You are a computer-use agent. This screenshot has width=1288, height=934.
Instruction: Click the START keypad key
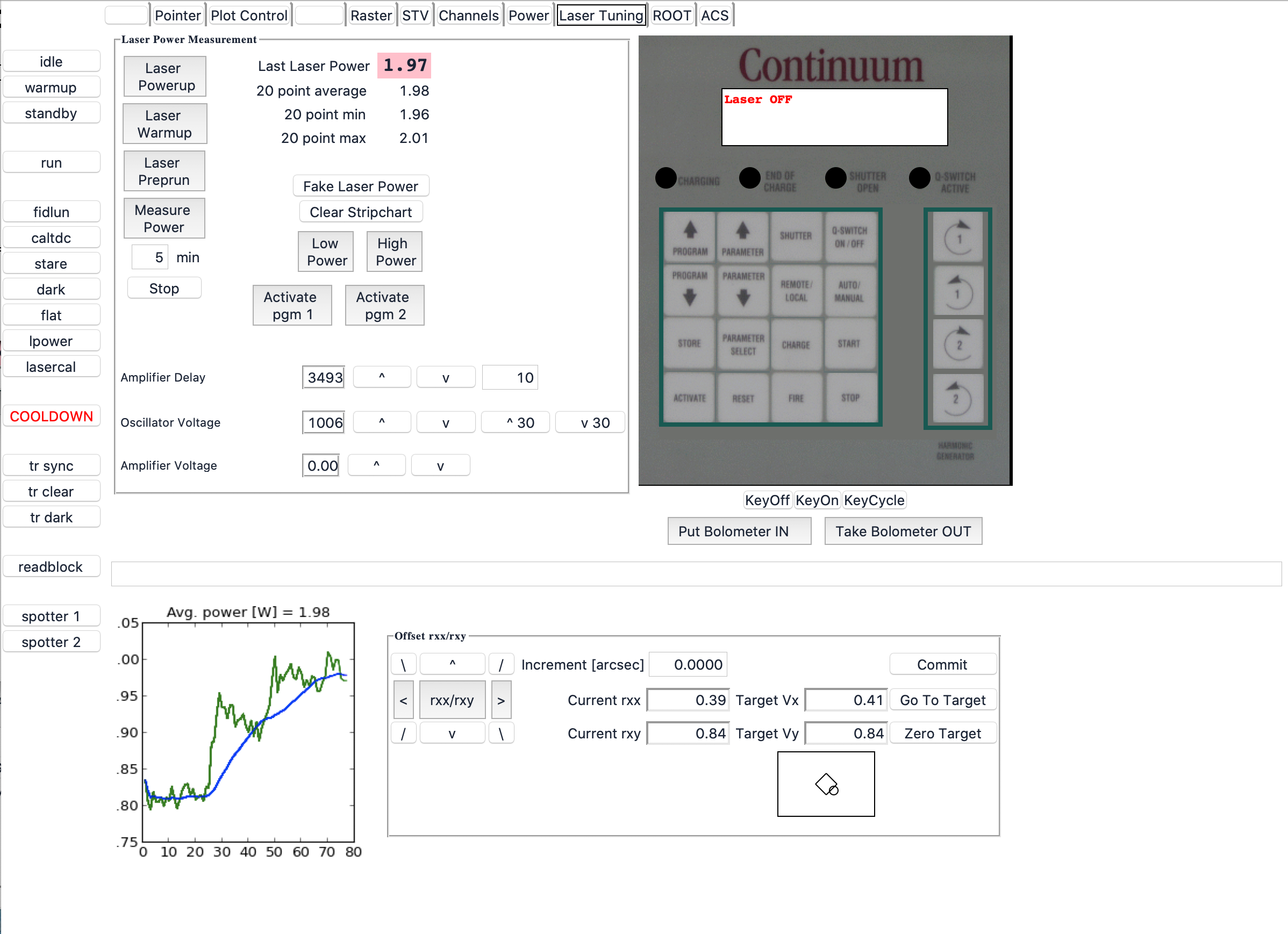849,344
